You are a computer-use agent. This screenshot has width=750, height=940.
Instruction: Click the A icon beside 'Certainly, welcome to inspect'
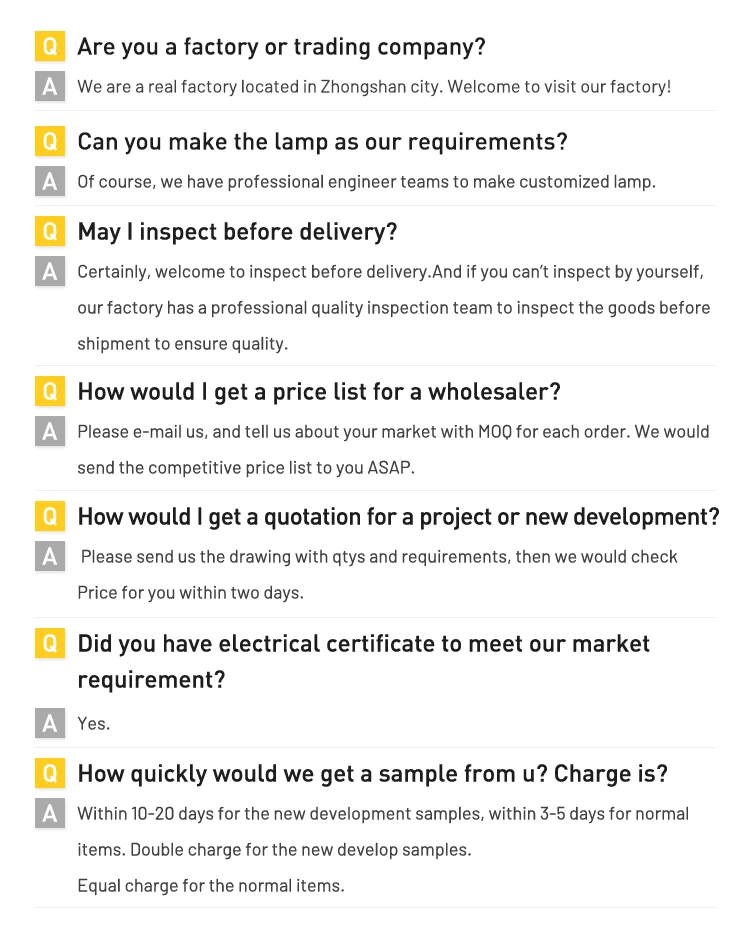[50, 272]
